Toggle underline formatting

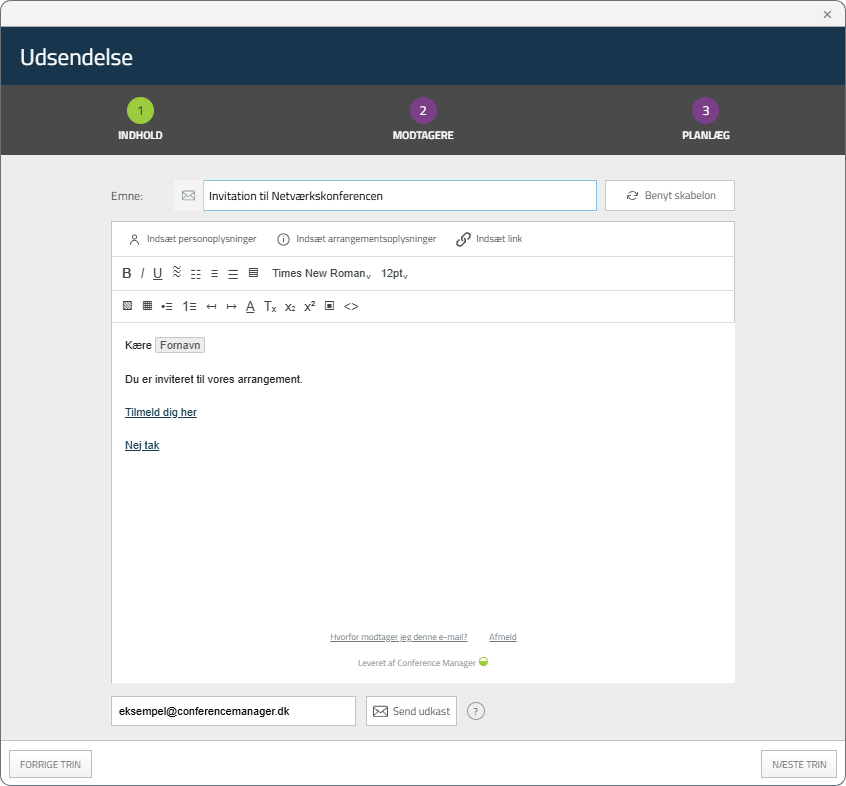coord(158,274)
